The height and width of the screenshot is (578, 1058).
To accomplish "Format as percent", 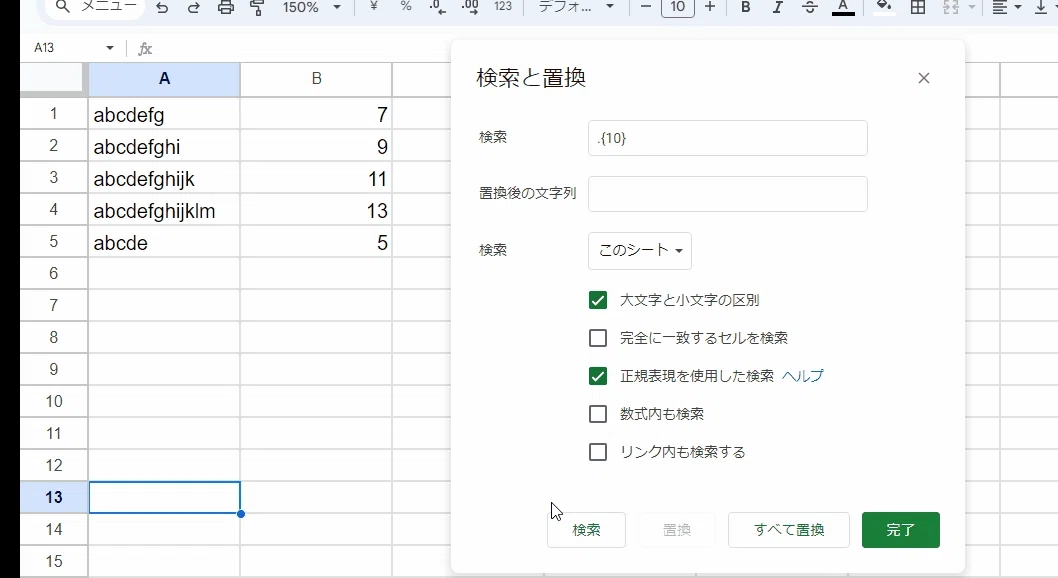I will click(406, 6).
